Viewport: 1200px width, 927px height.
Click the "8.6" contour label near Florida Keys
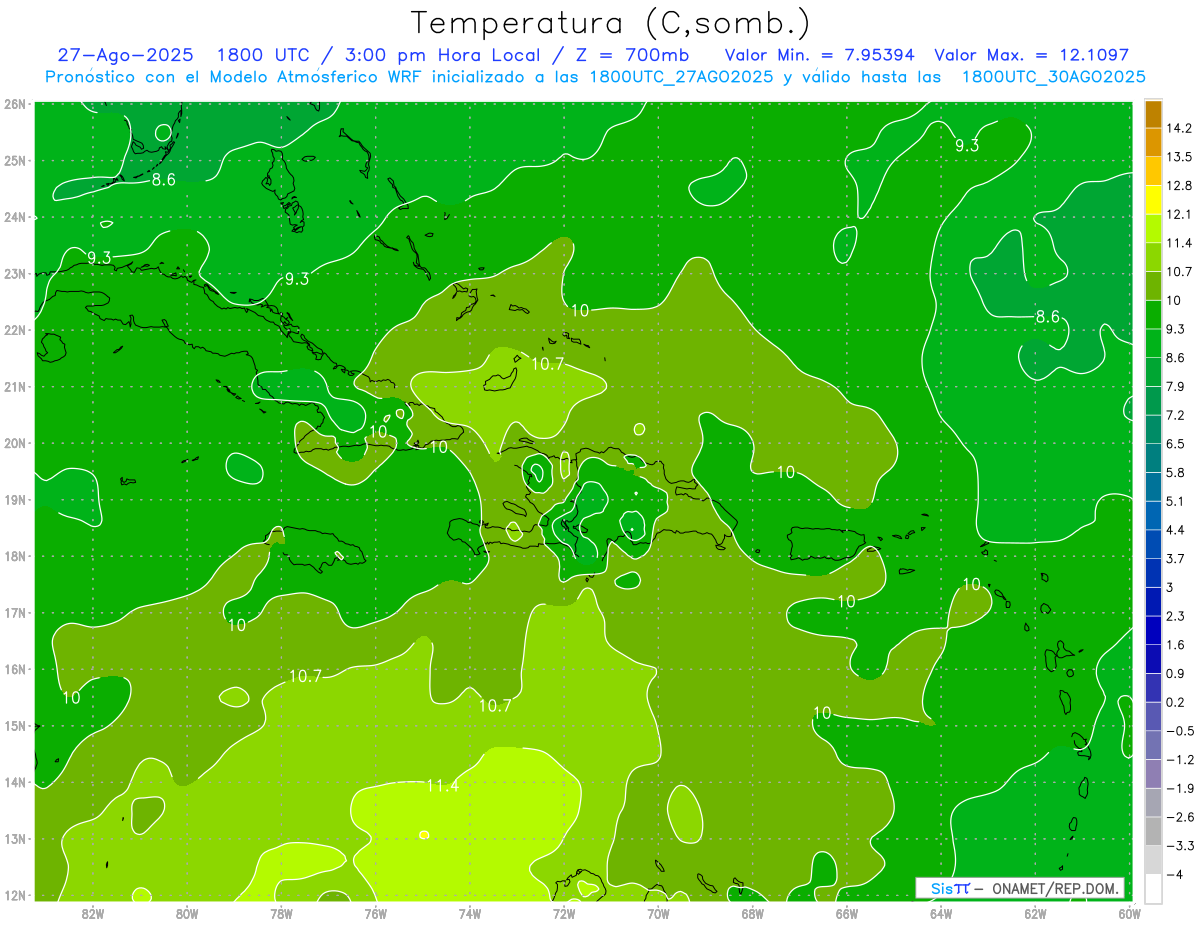pos(163,180)
